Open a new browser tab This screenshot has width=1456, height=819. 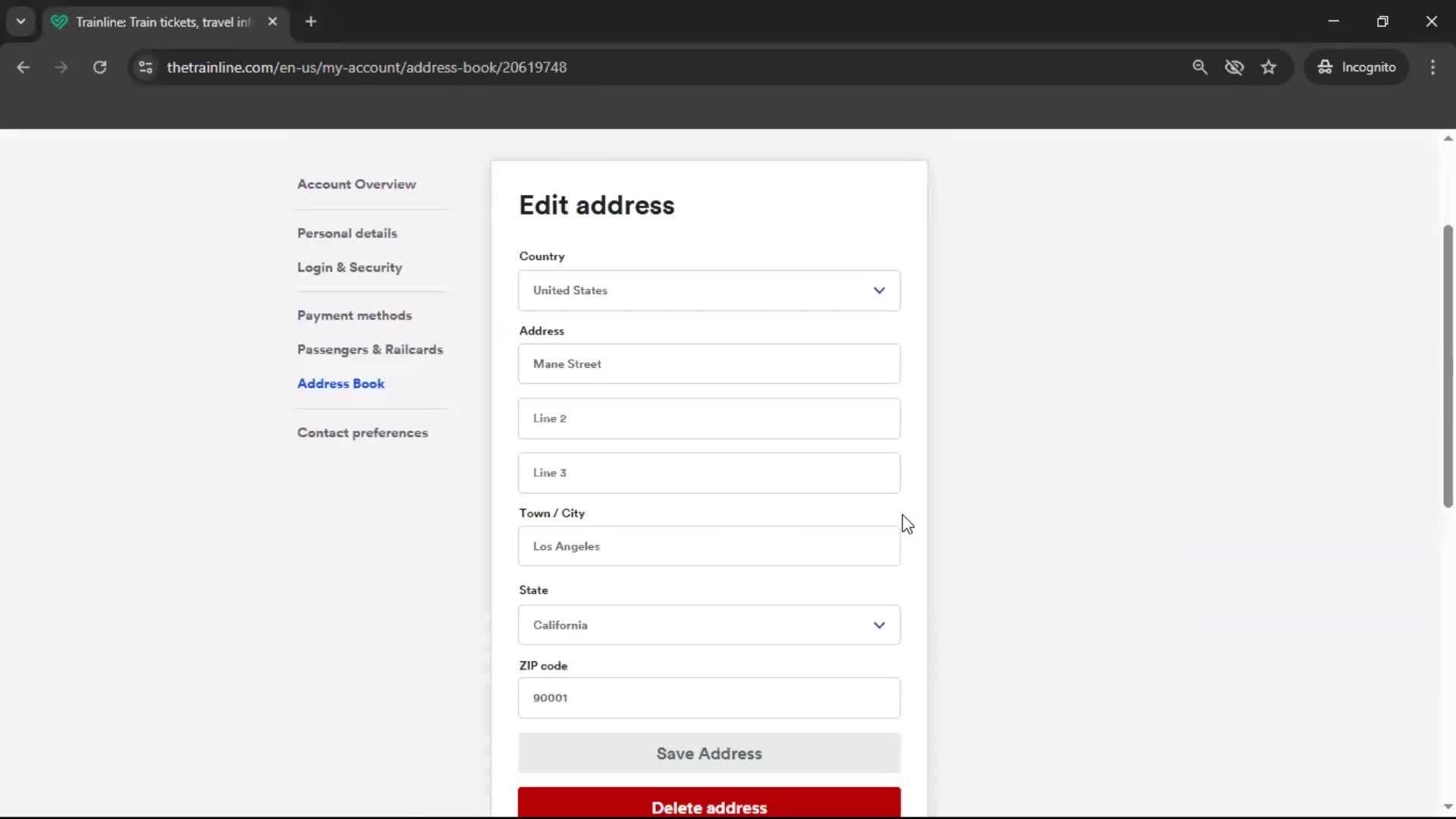pos(311,21)
